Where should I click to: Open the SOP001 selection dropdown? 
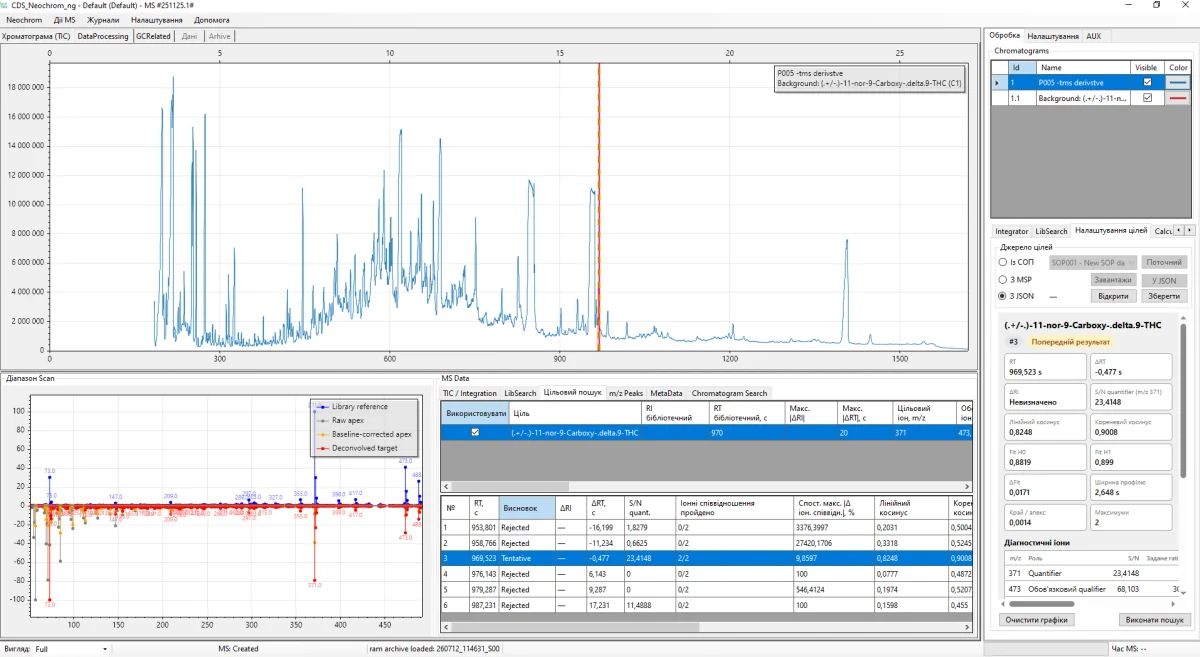tap(1093, 262)
